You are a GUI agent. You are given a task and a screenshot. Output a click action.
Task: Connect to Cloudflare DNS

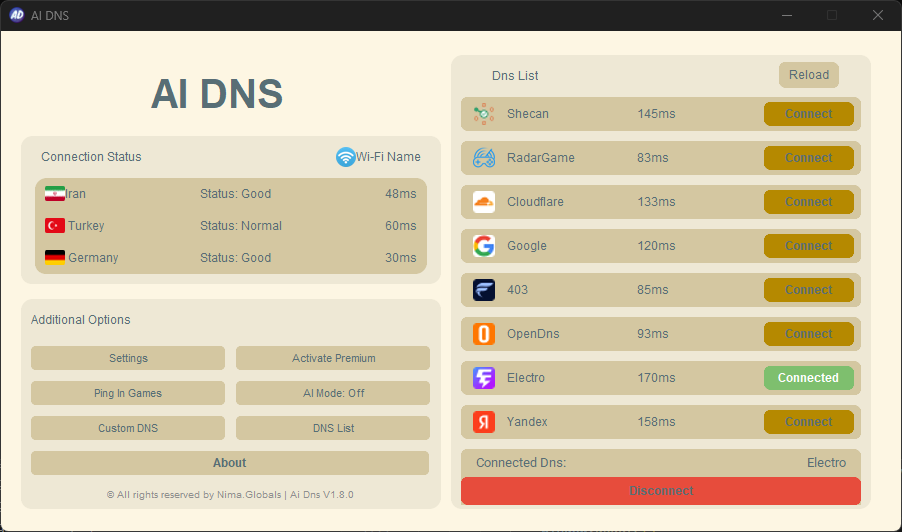[808, 202]
